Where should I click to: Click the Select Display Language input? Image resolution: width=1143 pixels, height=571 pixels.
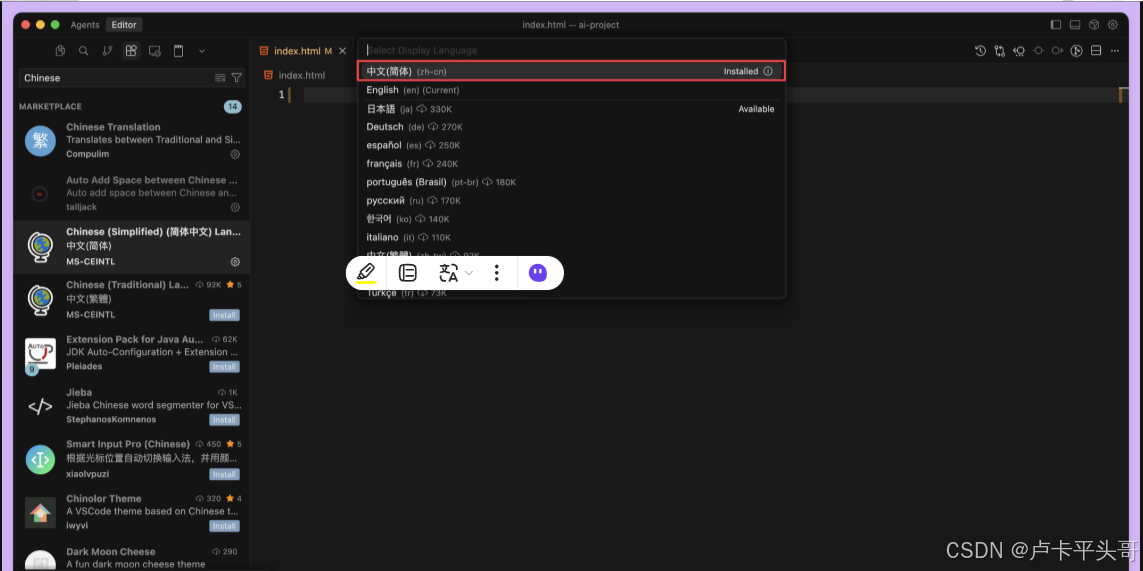[572, 50]
